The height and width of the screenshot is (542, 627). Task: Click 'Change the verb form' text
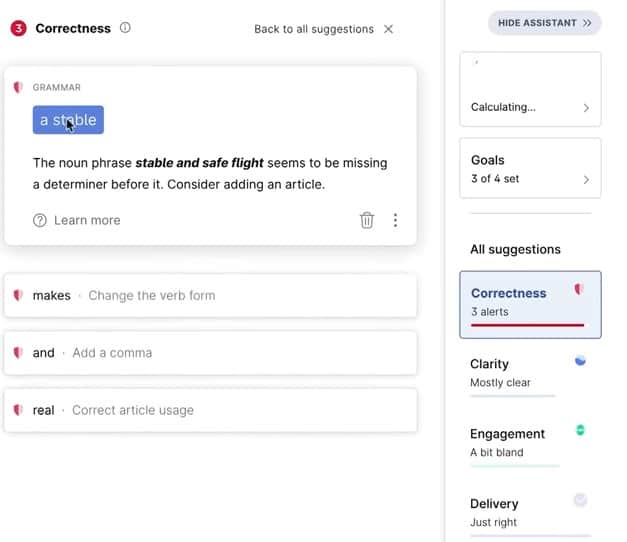(152, 296)
